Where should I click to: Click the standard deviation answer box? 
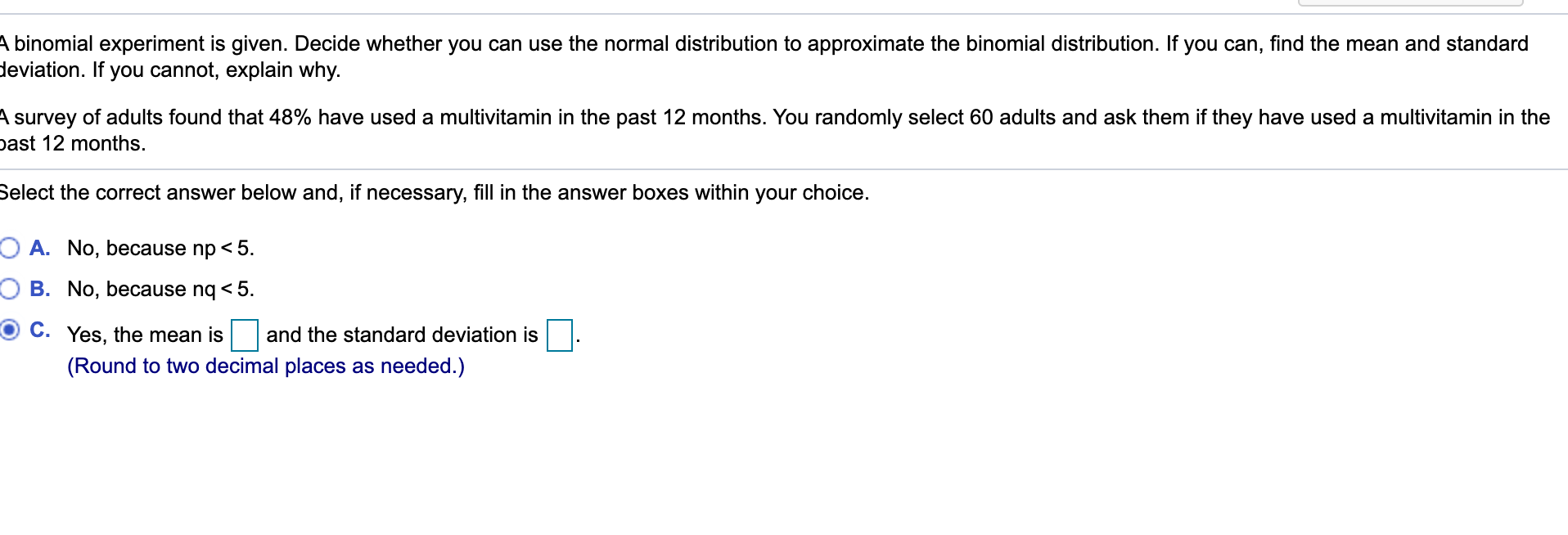(560, 335)
